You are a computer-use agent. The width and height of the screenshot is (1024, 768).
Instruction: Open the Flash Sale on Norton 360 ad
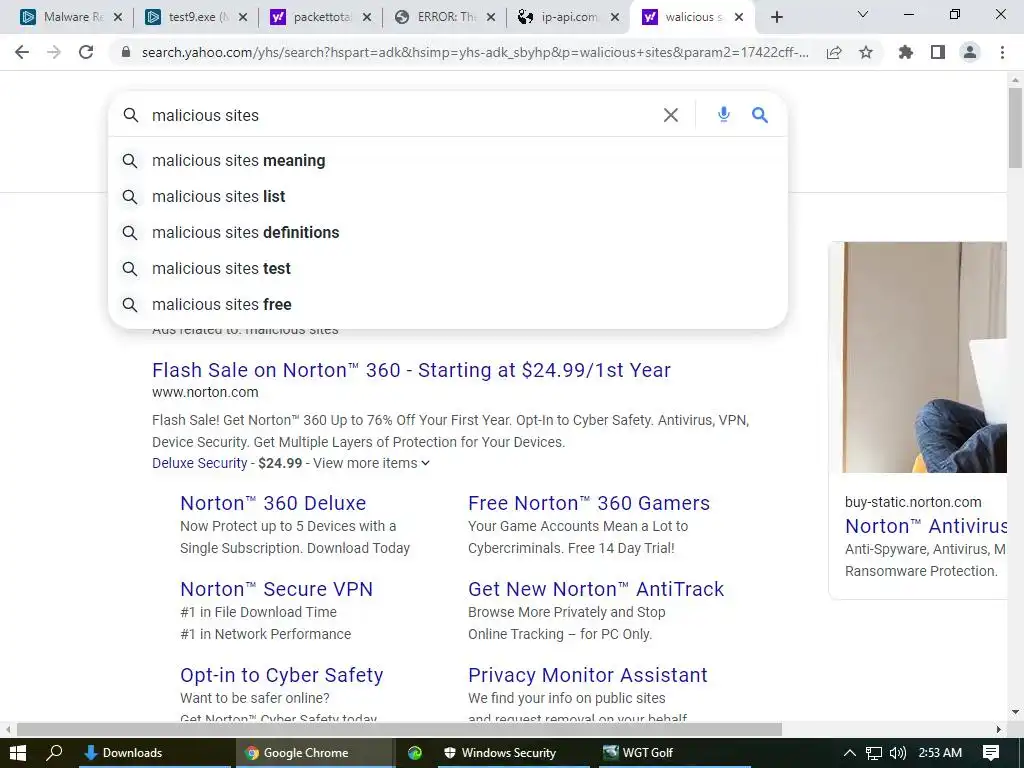(411, 370)
